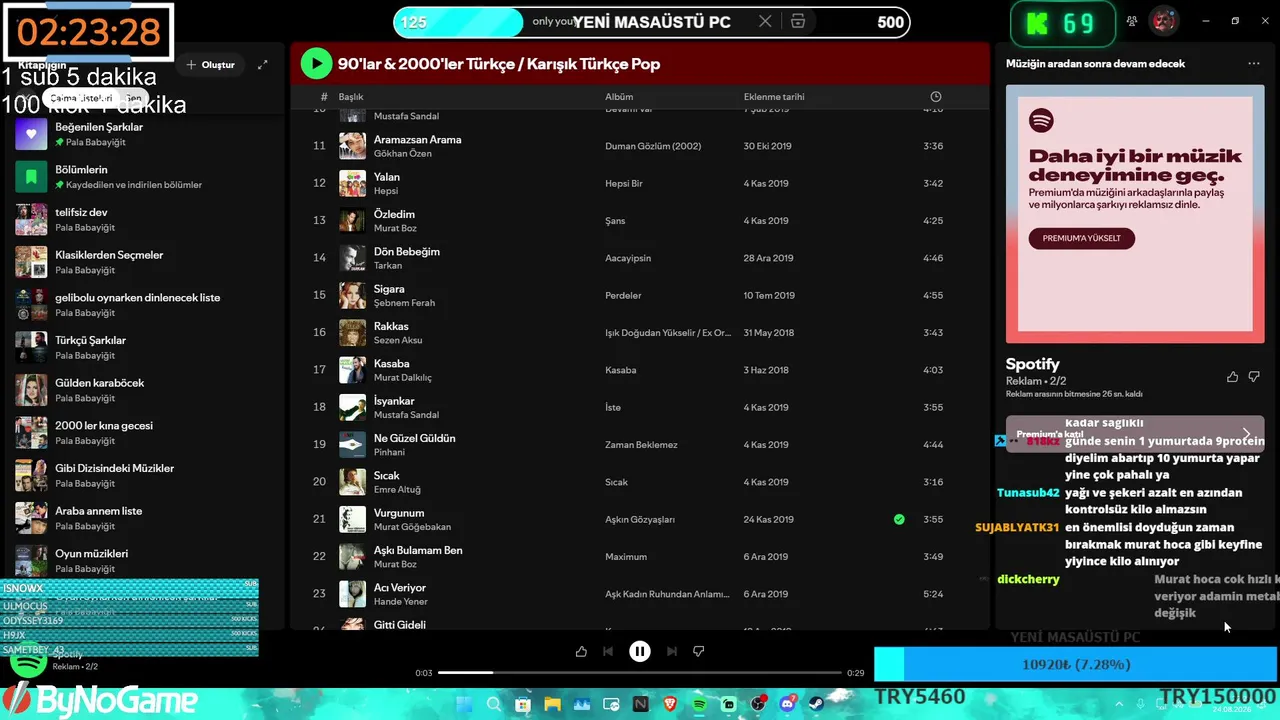Image resolution: width=1280 pixels, height=720 pixels.
Task: Open the user profile avatar menu
Action: coord(1163,21)
